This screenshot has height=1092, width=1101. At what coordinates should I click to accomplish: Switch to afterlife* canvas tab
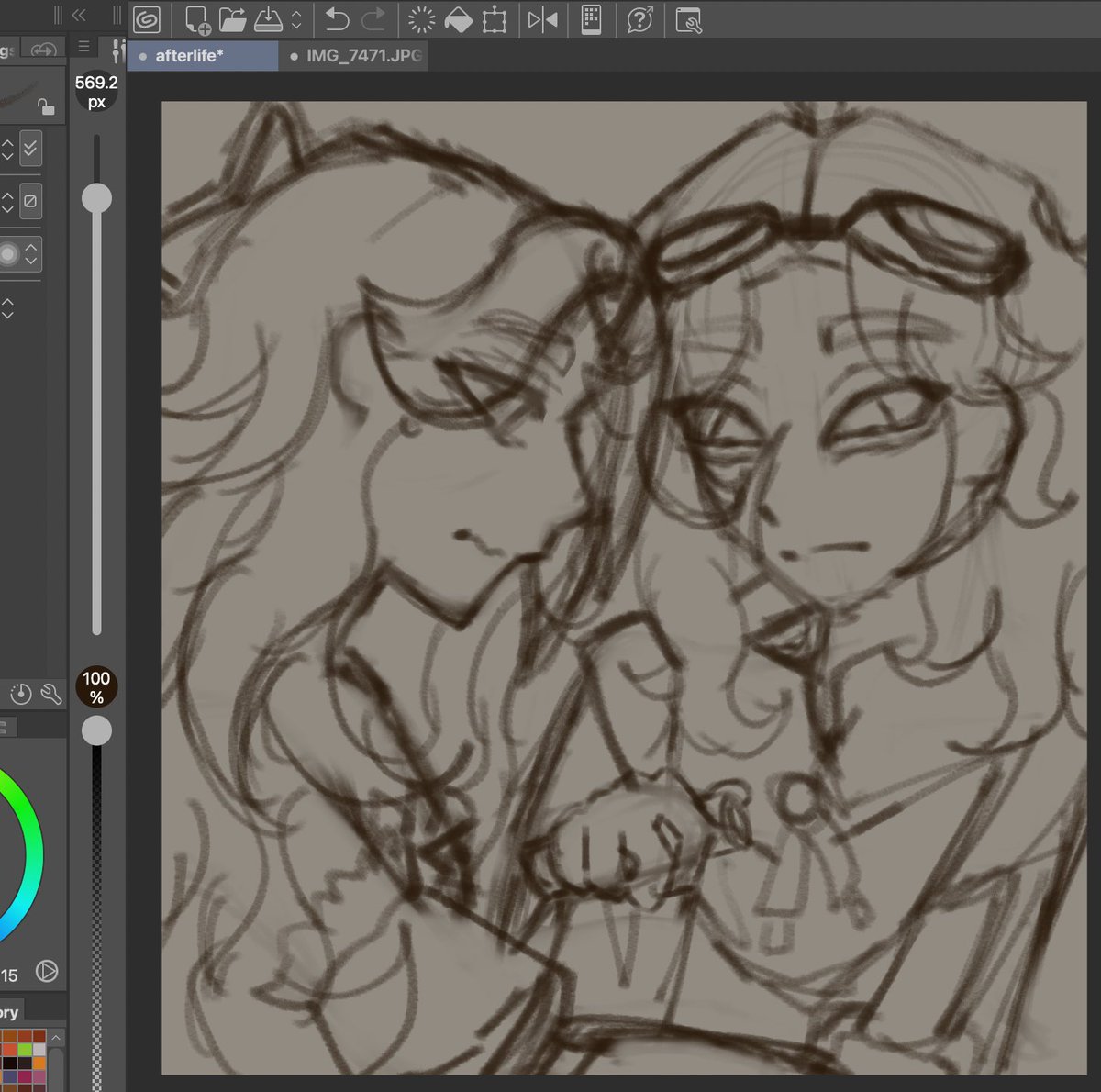(x=203, y=56)
